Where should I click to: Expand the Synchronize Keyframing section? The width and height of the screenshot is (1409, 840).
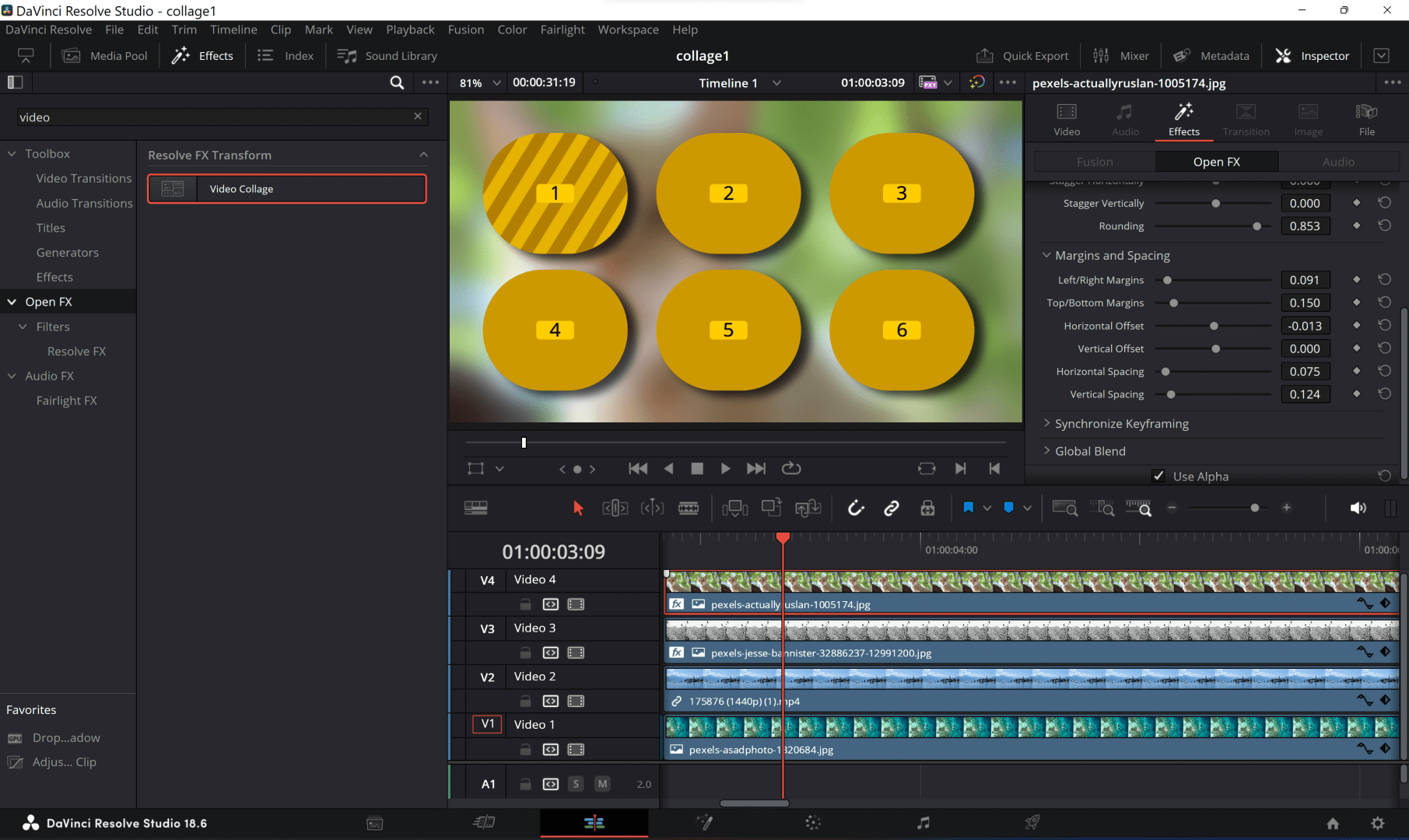pos(1047,423)
